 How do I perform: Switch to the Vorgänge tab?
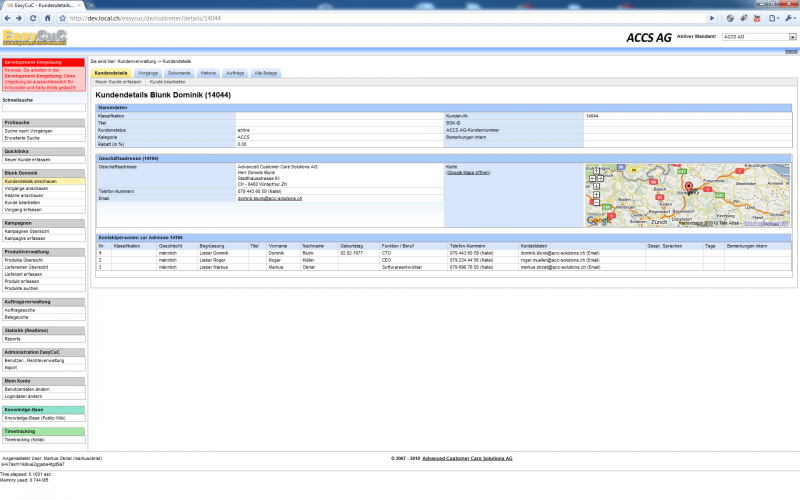[x=148, y=73]
